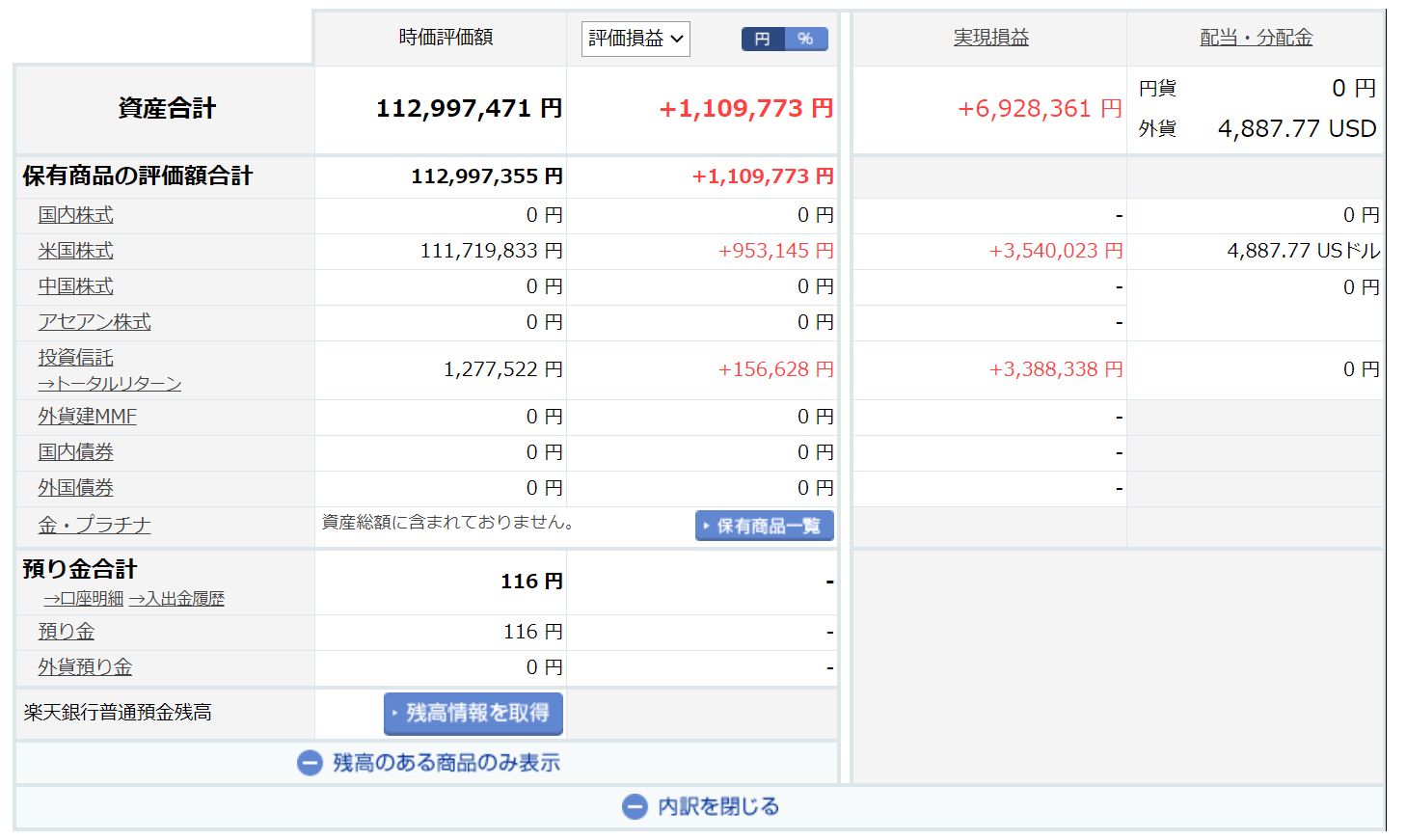The width and height of the screenshot is (1406, 840).
Task: Open the 外貨建MMF link
Action: (x=87, y=417)
